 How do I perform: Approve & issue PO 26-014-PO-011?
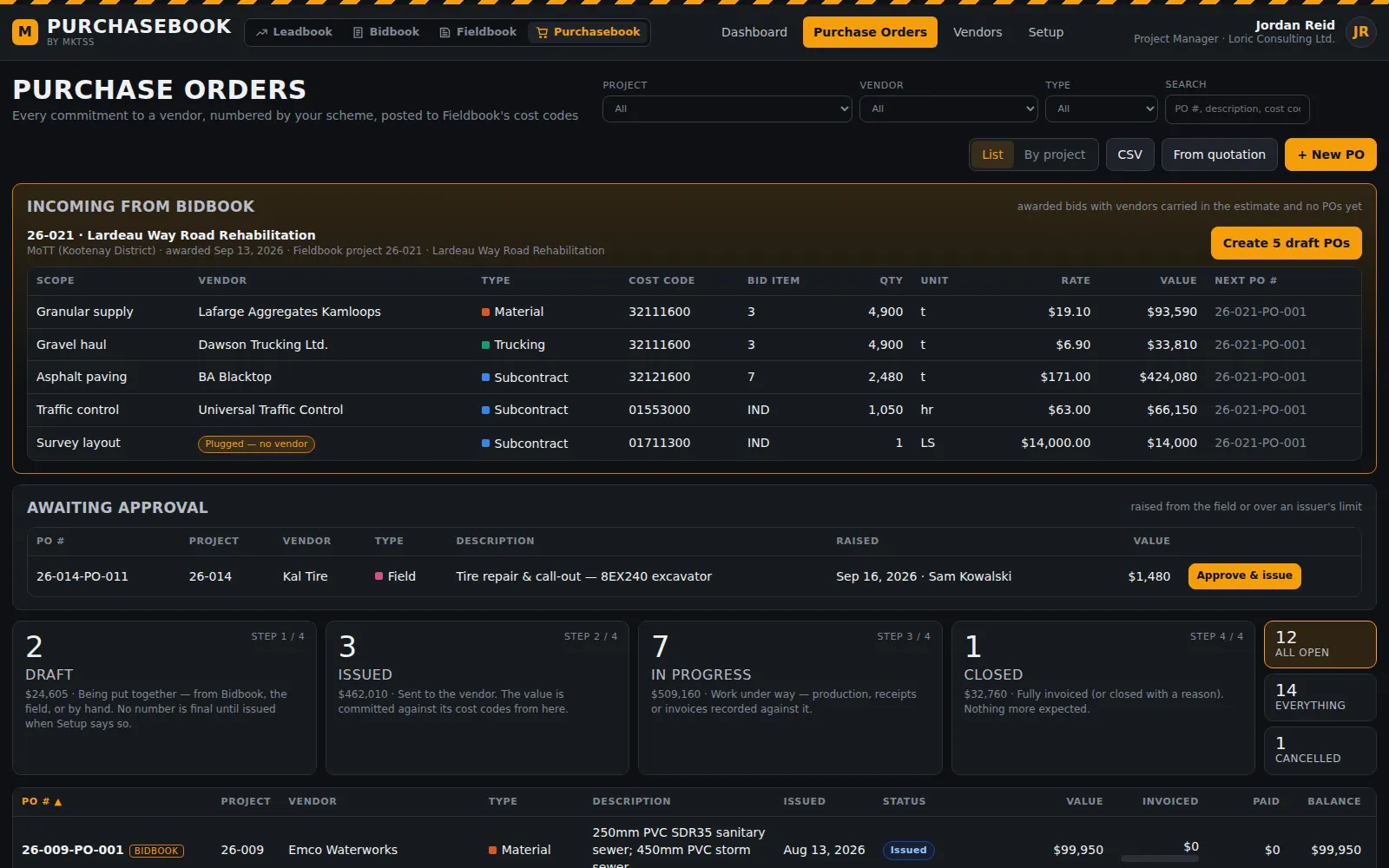coord(1244,575)
